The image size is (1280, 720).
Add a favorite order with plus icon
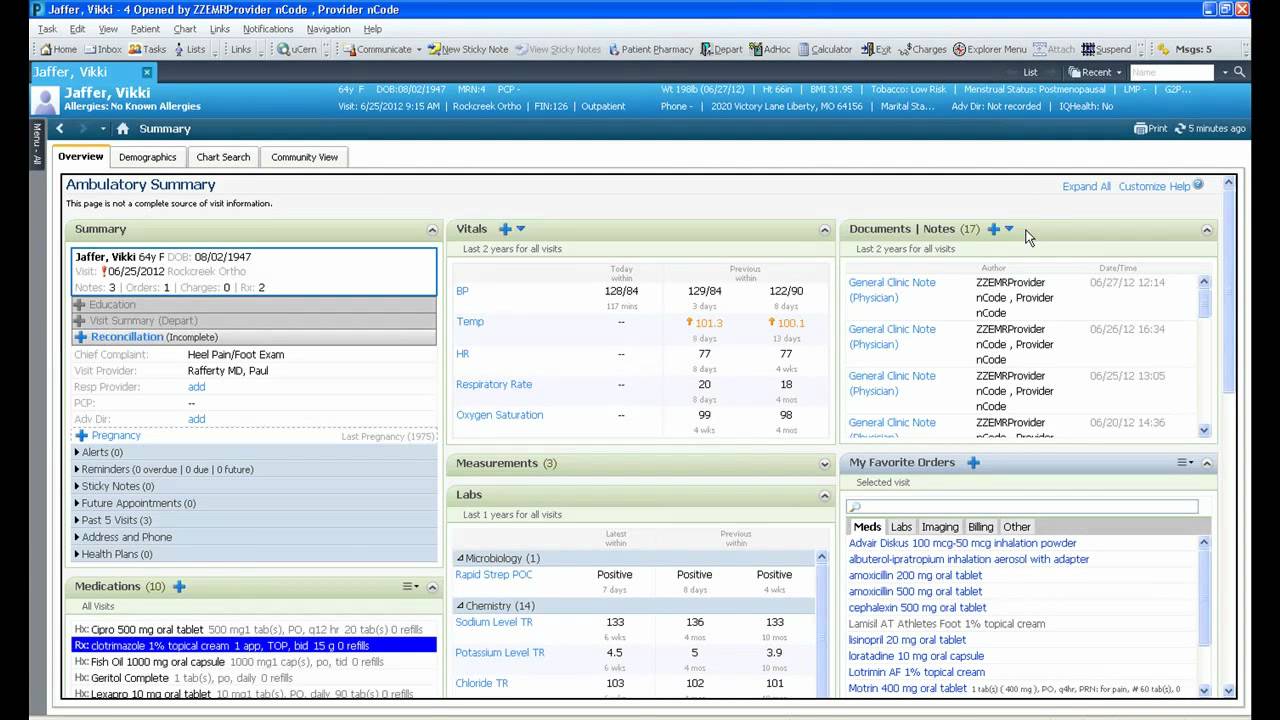tap(973, 463)
